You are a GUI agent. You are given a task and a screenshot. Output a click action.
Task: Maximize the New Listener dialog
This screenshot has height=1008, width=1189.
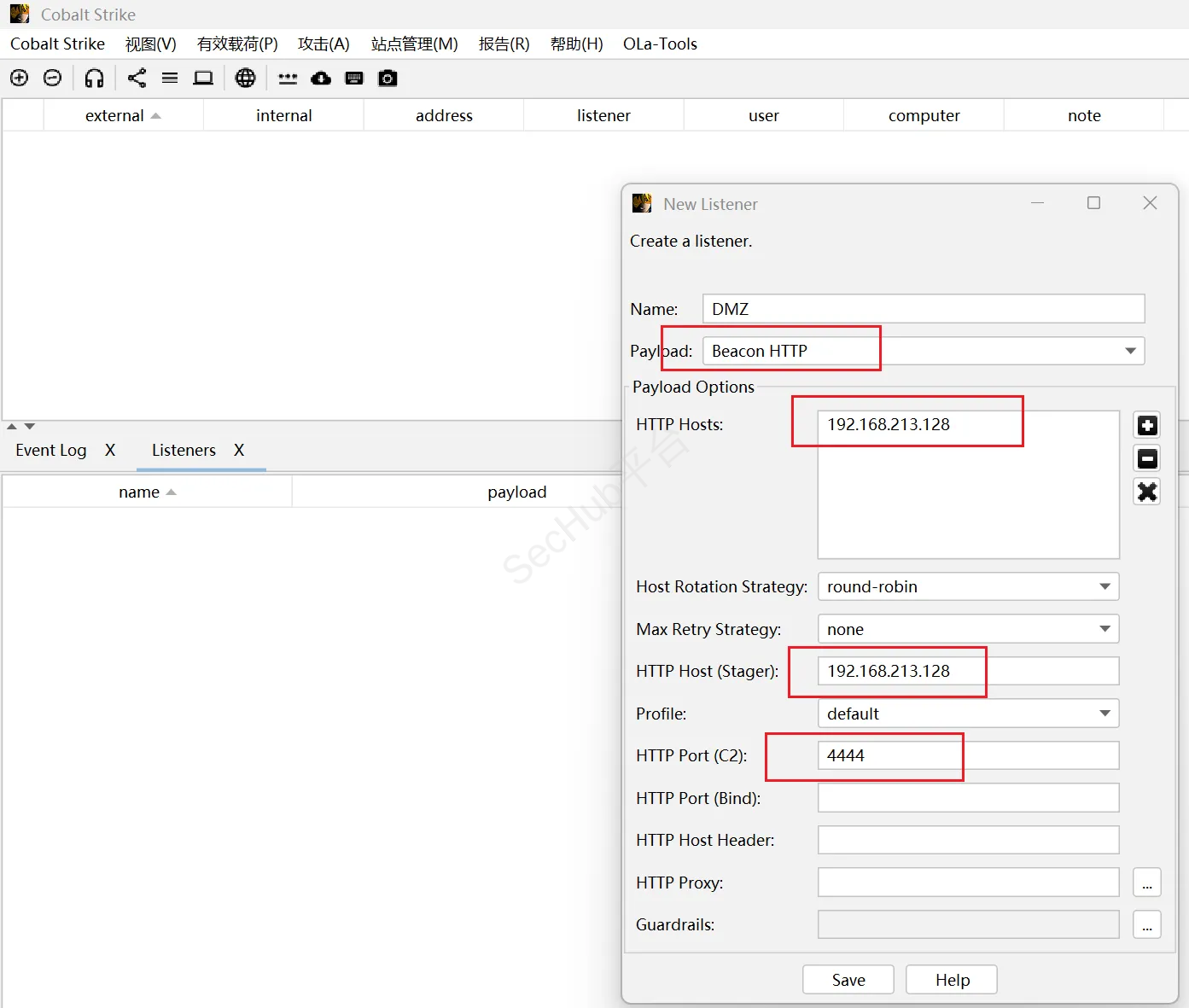coord(1093,203)
